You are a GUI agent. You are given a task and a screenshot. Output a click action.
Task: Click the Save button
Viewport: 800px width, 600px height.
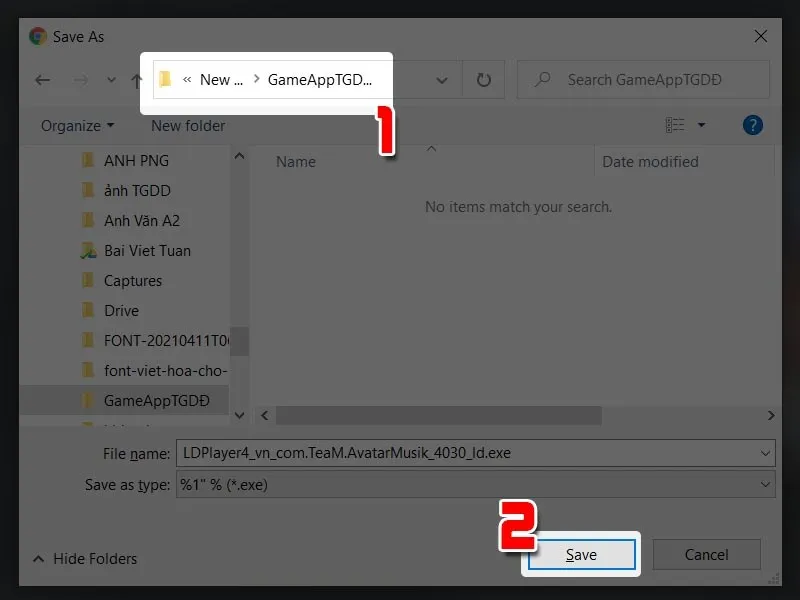(x=580, y=554)
